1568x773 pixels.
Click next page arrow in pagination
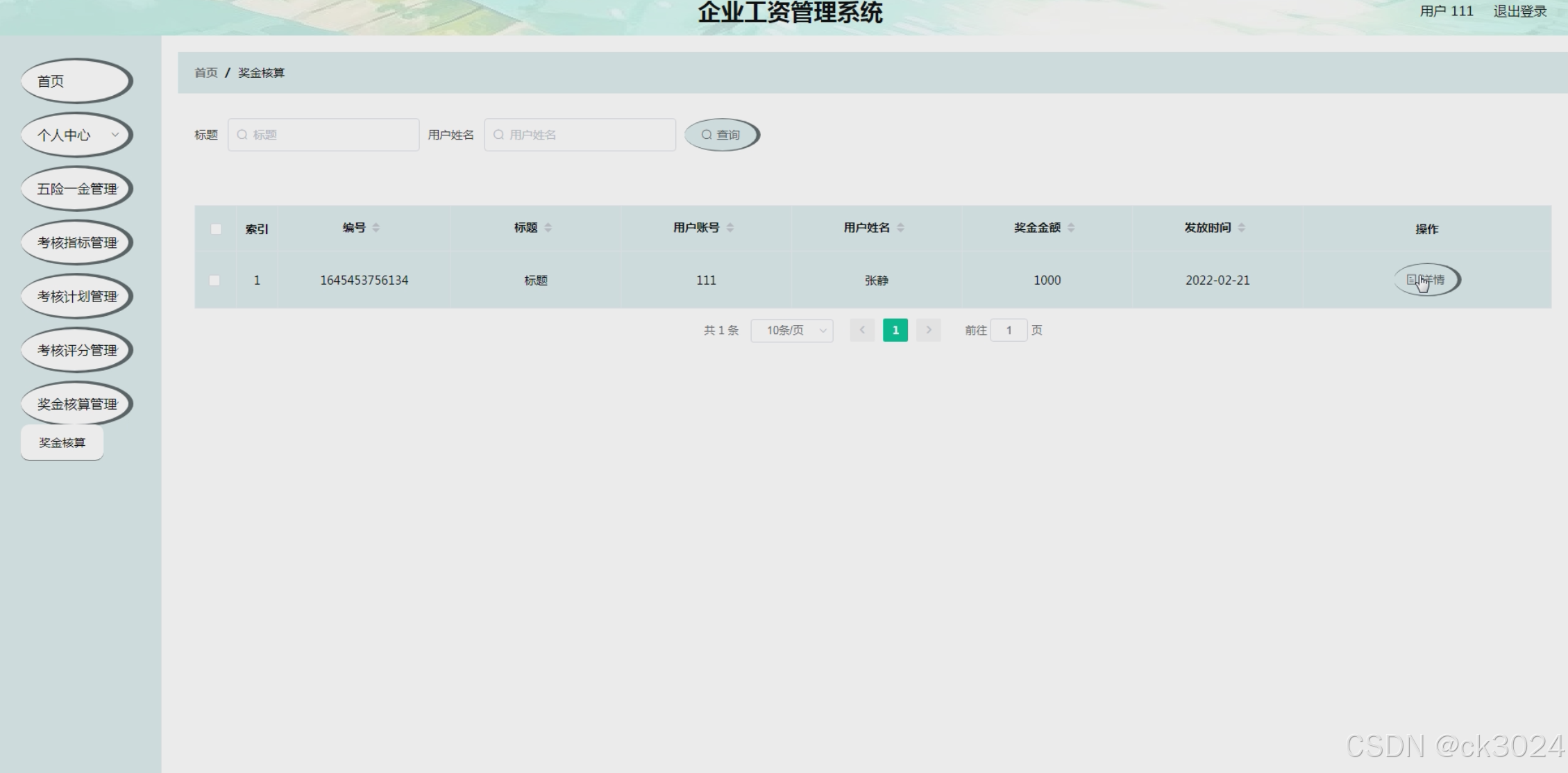coord(929,330)
